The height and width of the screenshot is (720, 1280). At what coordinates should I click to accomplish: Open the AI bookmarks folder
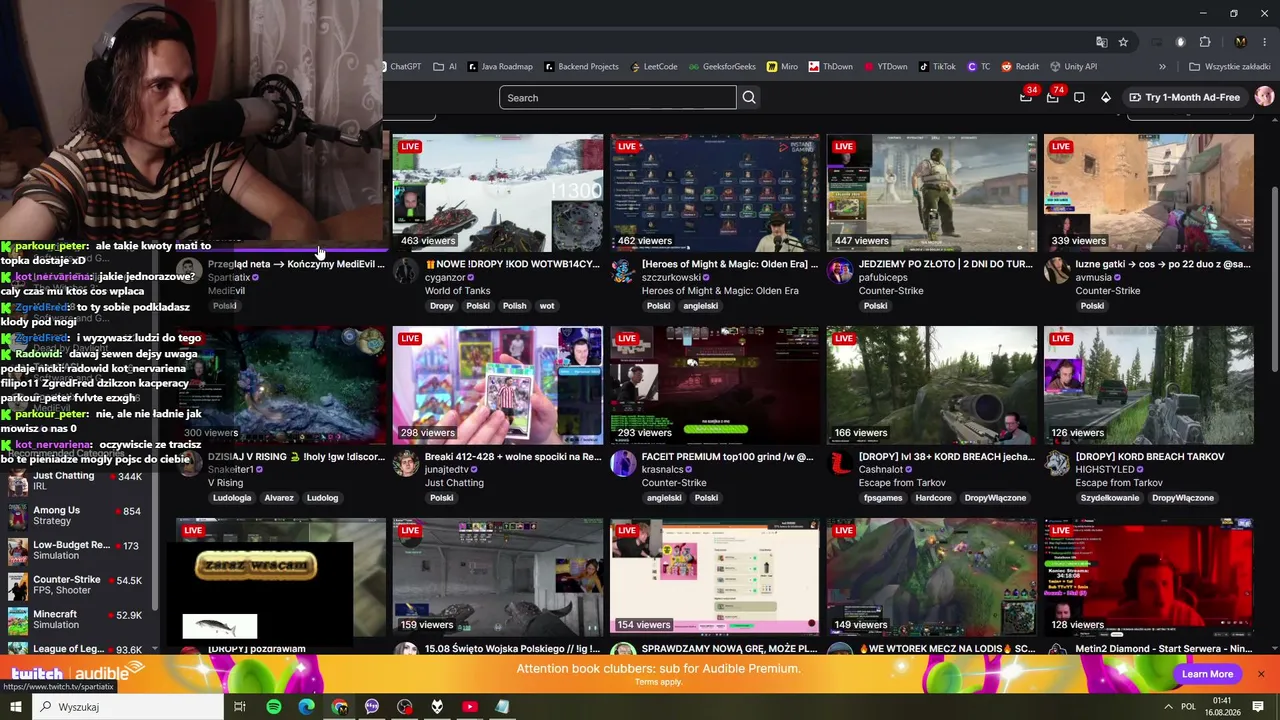[x=445, y=67]
